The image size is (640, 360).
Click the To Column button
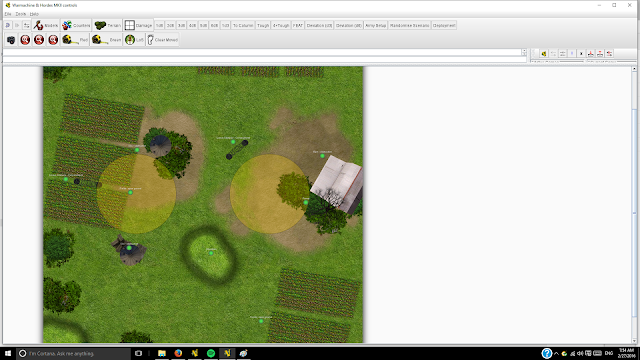click(243, 25)
